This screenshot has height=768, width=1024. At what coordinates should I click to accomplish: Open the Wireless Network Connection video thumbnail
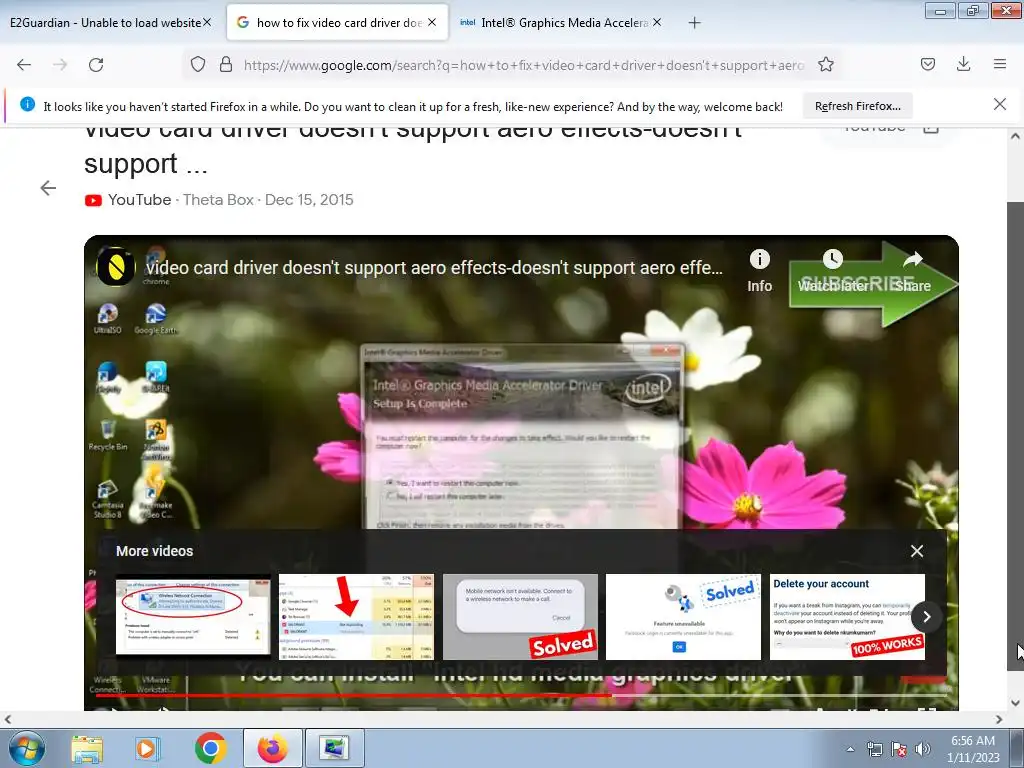(193, 615)
